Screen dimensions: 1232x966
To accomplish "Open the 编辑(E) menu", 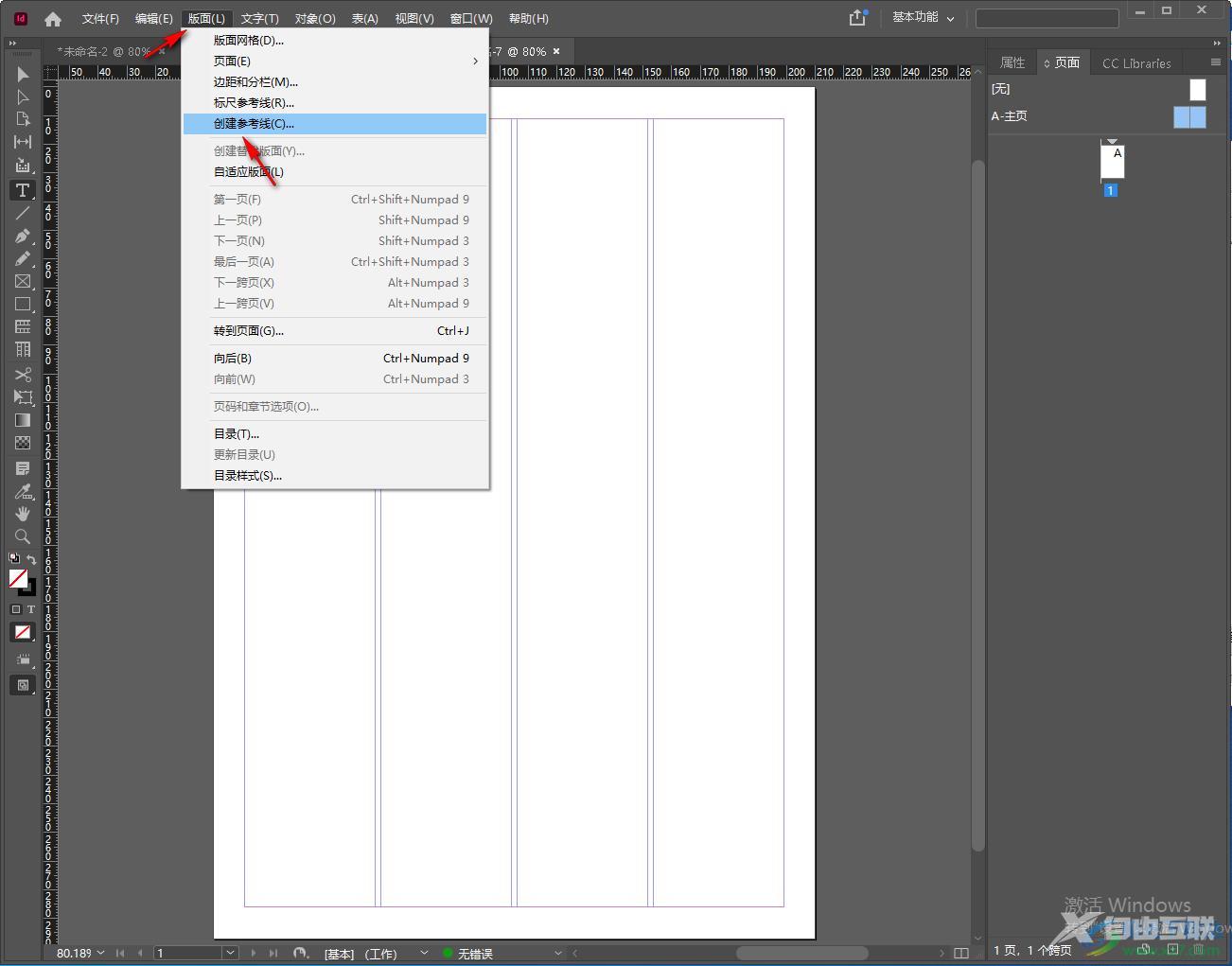I will (x=153, y=19).
